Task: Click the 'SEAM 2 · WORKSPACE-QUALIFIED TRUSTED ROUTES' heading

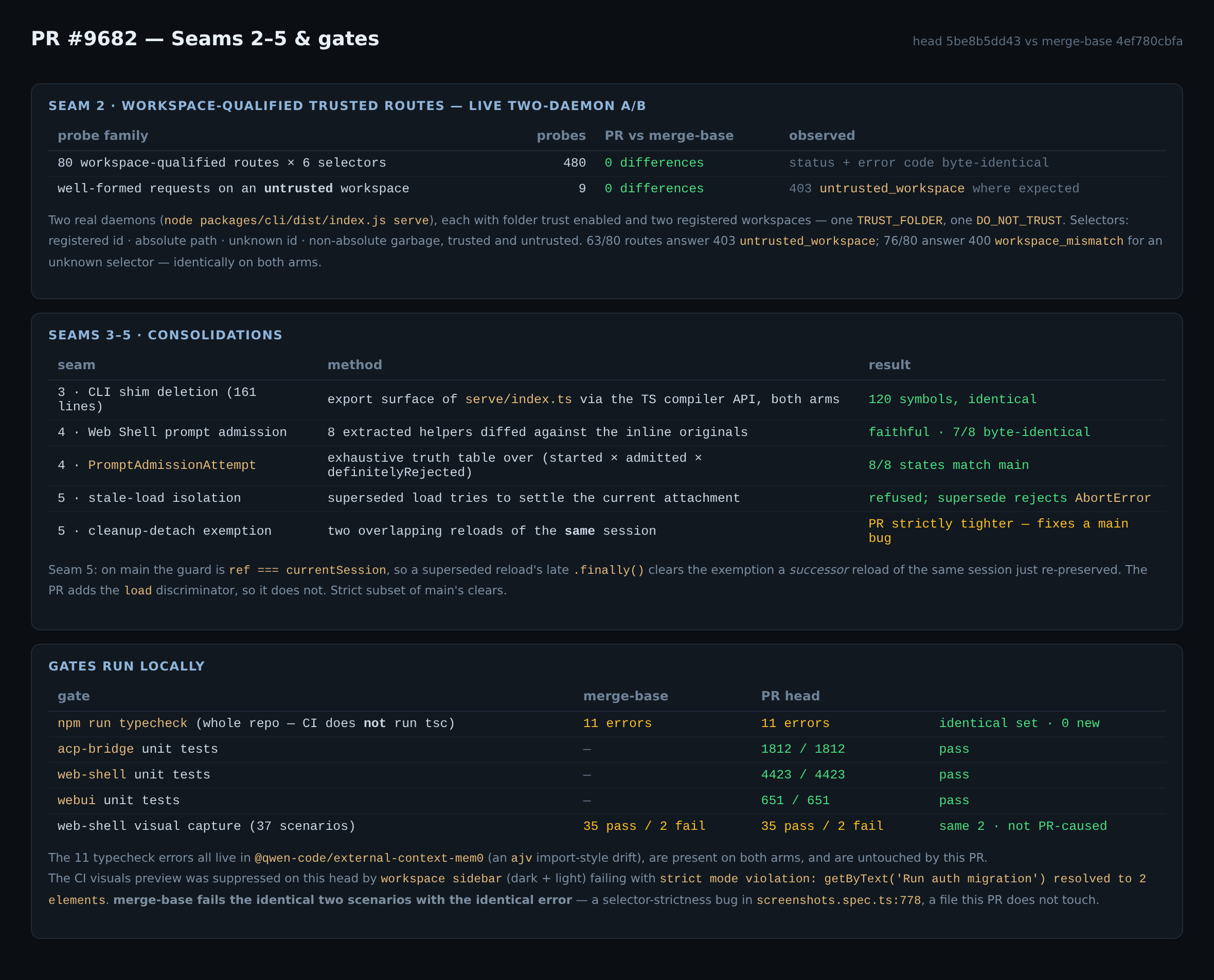Action: coord(347,105)
